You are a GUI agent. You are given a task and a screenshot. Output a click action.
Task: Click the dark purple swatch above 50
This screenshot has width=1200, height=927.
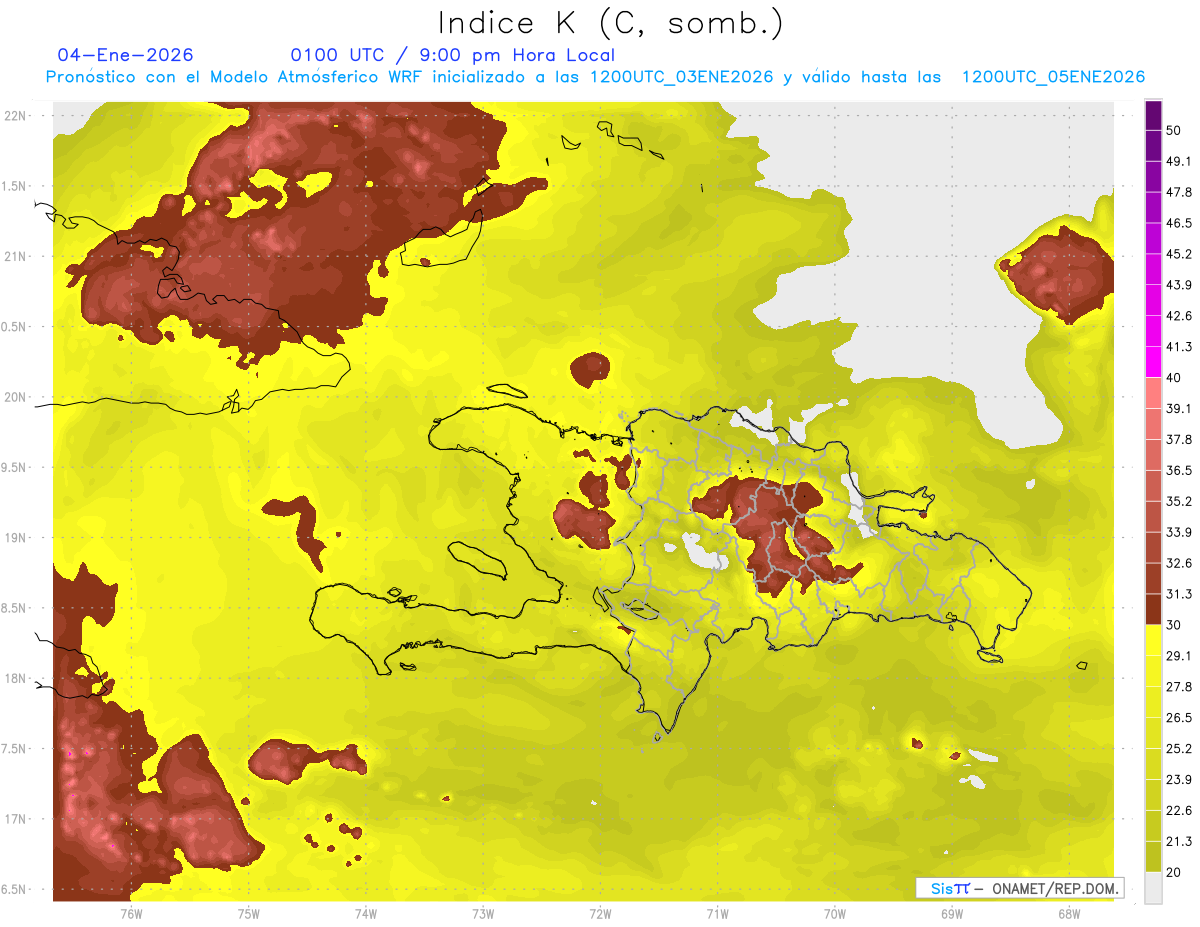pyautogui.click(x=1153, y=114)
